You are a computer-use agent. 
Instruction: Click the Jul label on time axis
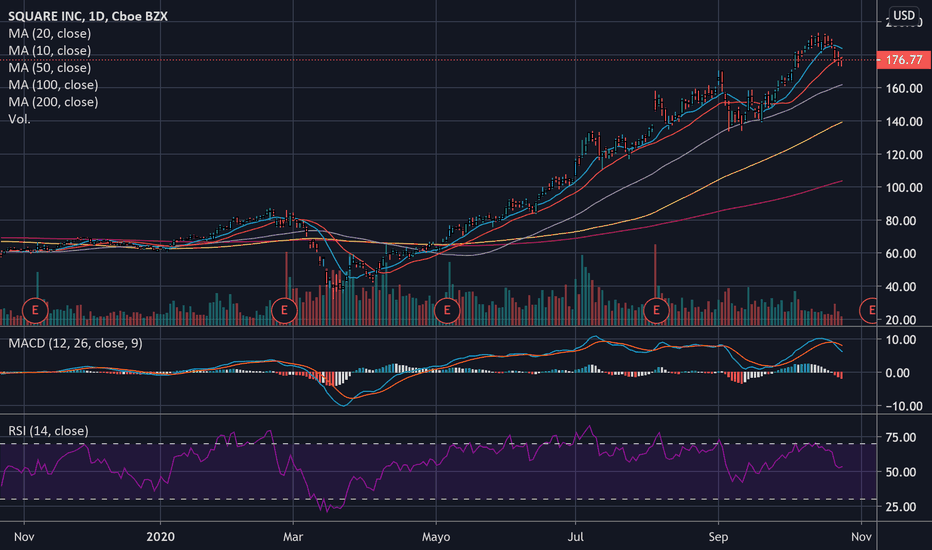point(575,537)
